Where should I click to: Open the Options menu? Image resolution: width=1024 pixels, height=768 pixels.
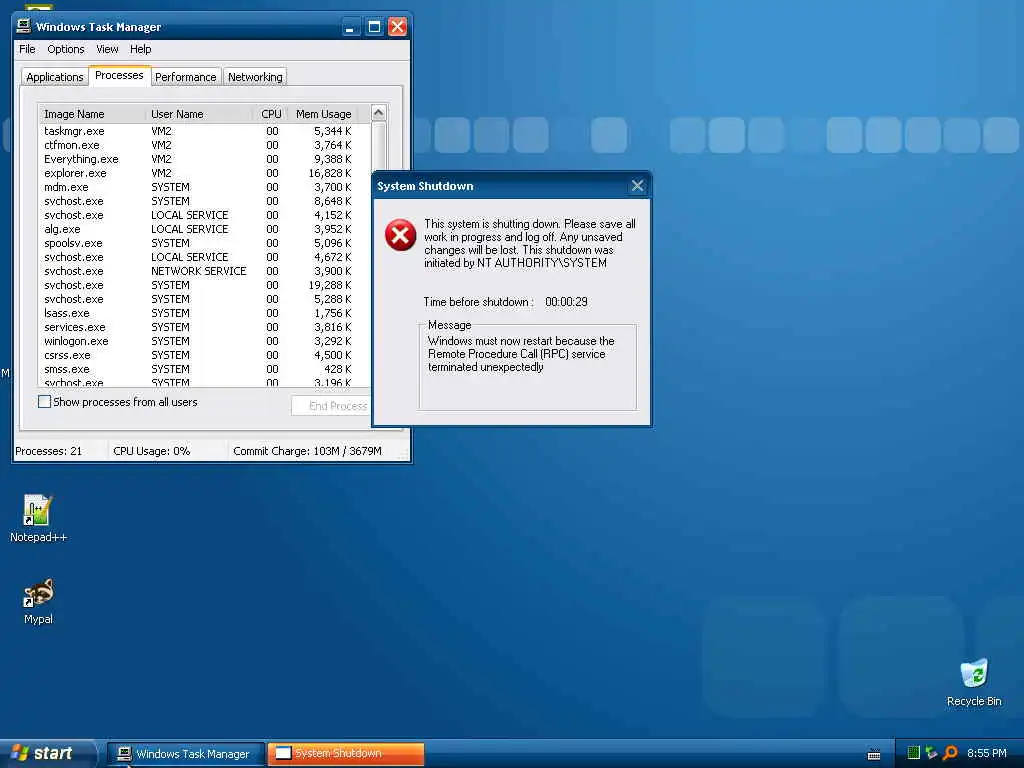[x=65, y=49]
